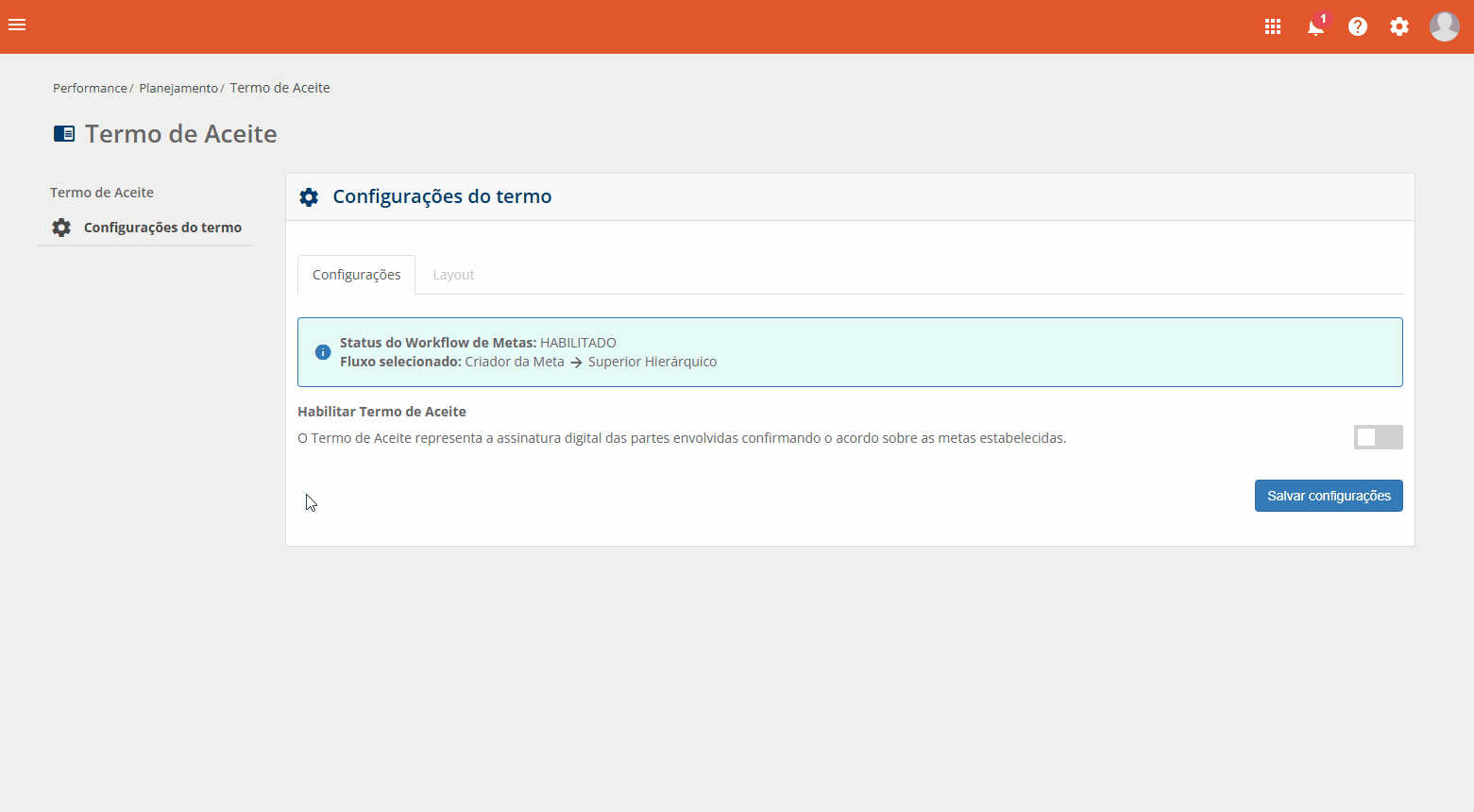Click the Status do Workflow info banner
Viewport: 1474px width, 812px height.
pyautogui.click(x=850, y=351)
